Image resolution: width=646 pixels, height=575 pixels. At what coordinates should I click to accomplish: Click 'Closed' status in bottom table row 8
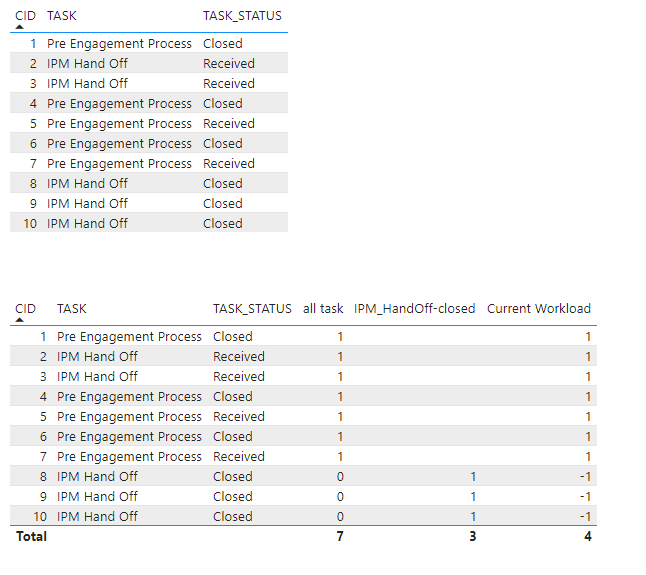point(232,477)
